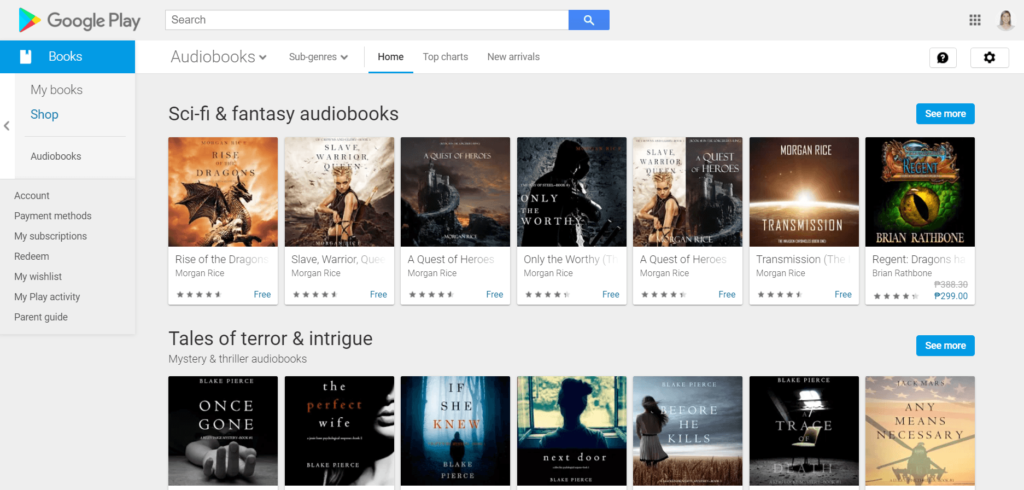Viewport: 1024px width, 490px height.
Task: Click Only the Worthy title text
Action: click(571, 259)
